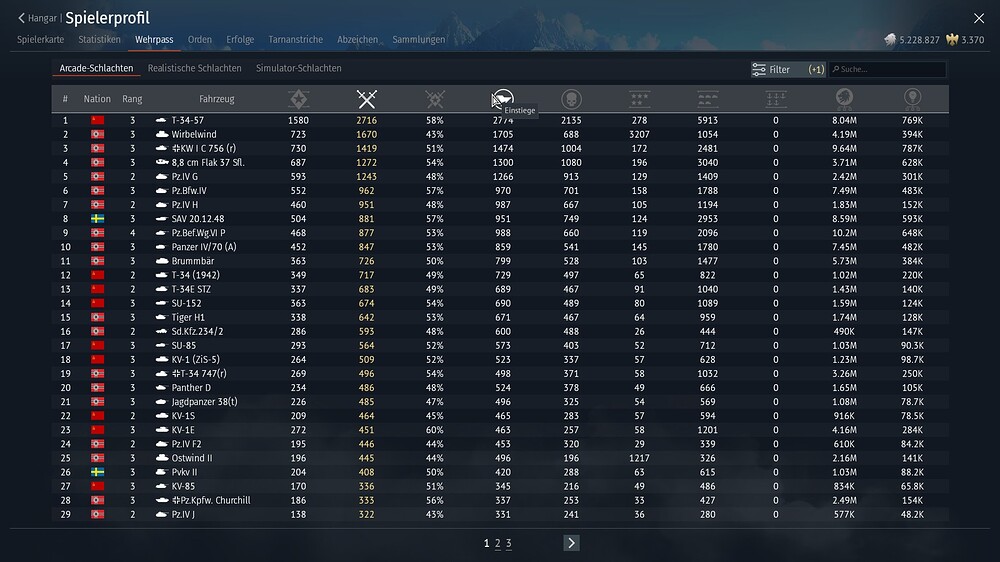The image size is (1000, 562).
Task: Click the Golden Eagles currency icon
Action: pos(952,40)
